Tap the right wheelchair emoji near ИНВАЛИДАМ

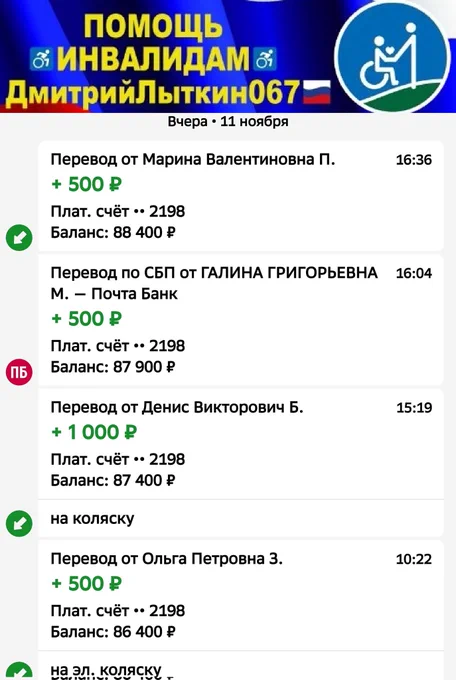pyautogui.click(x=265, y=59)
